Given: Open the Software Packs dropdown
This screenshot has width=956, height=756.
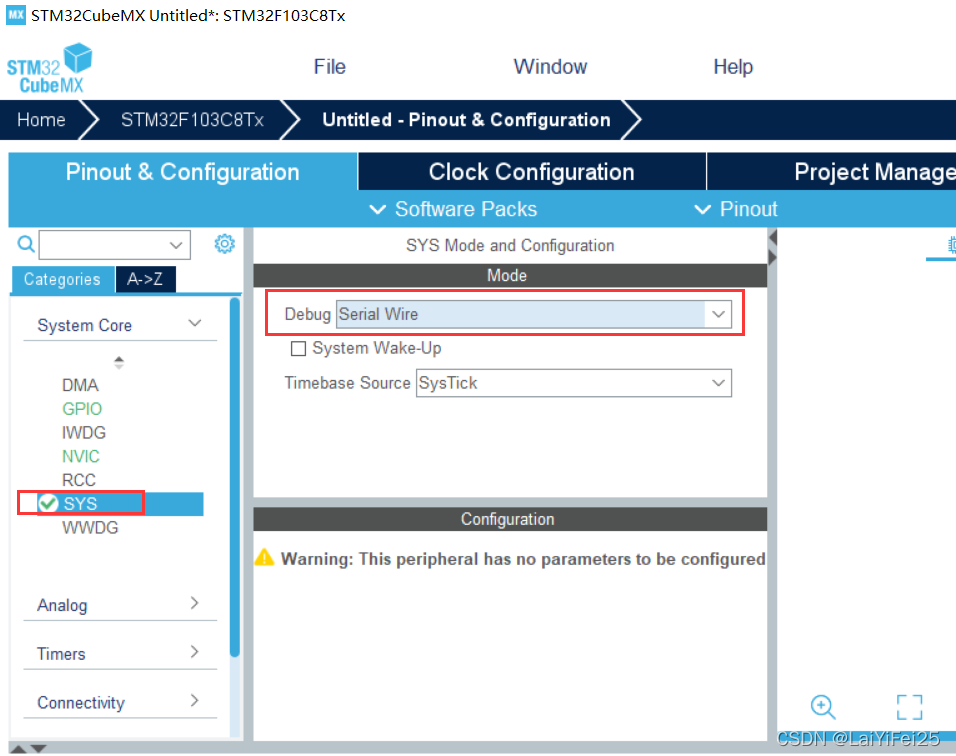Looking at the screenshot, I should 454,209.
